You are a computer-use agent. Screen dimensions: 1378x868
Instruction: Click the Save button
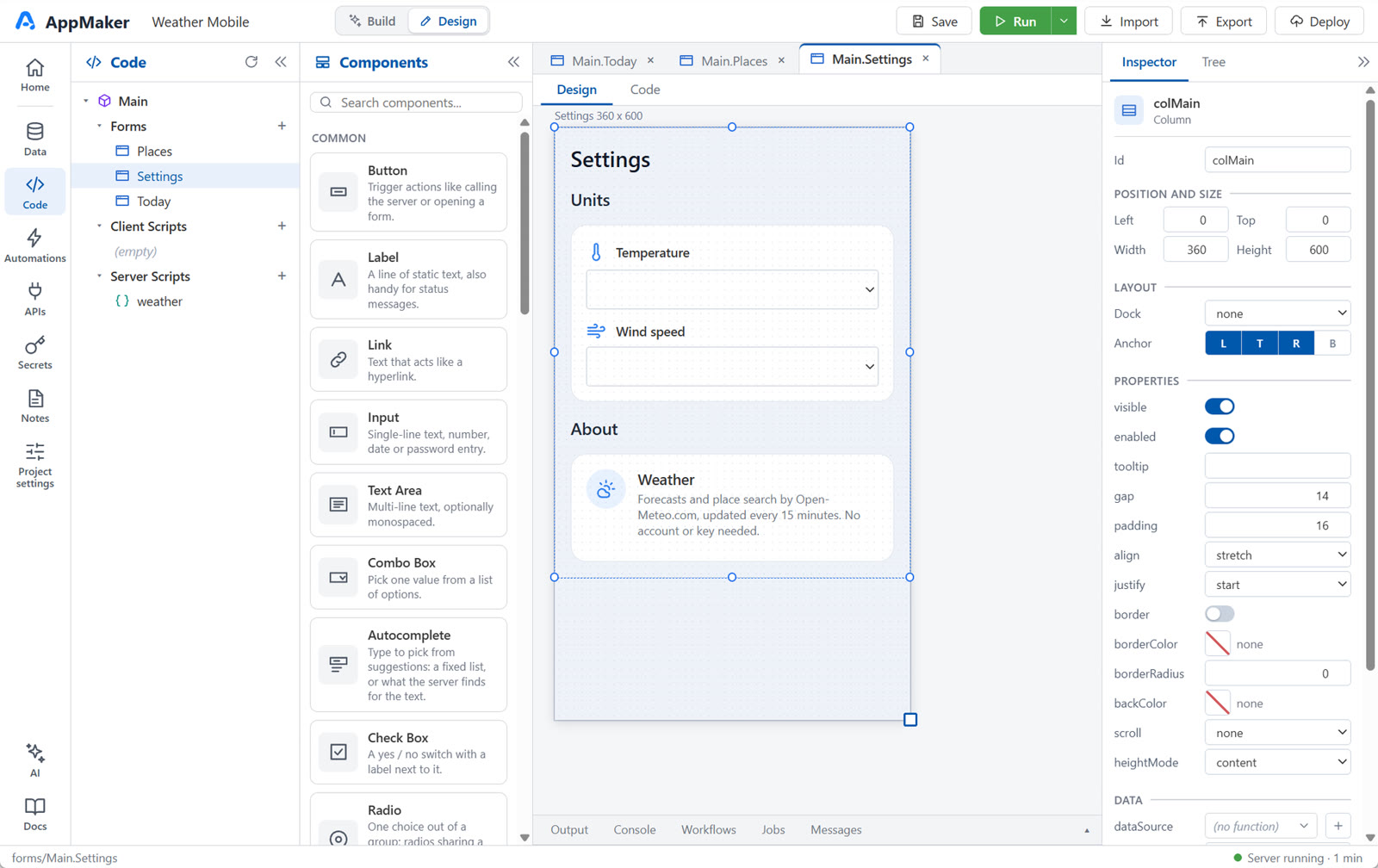tap(934, 21)
